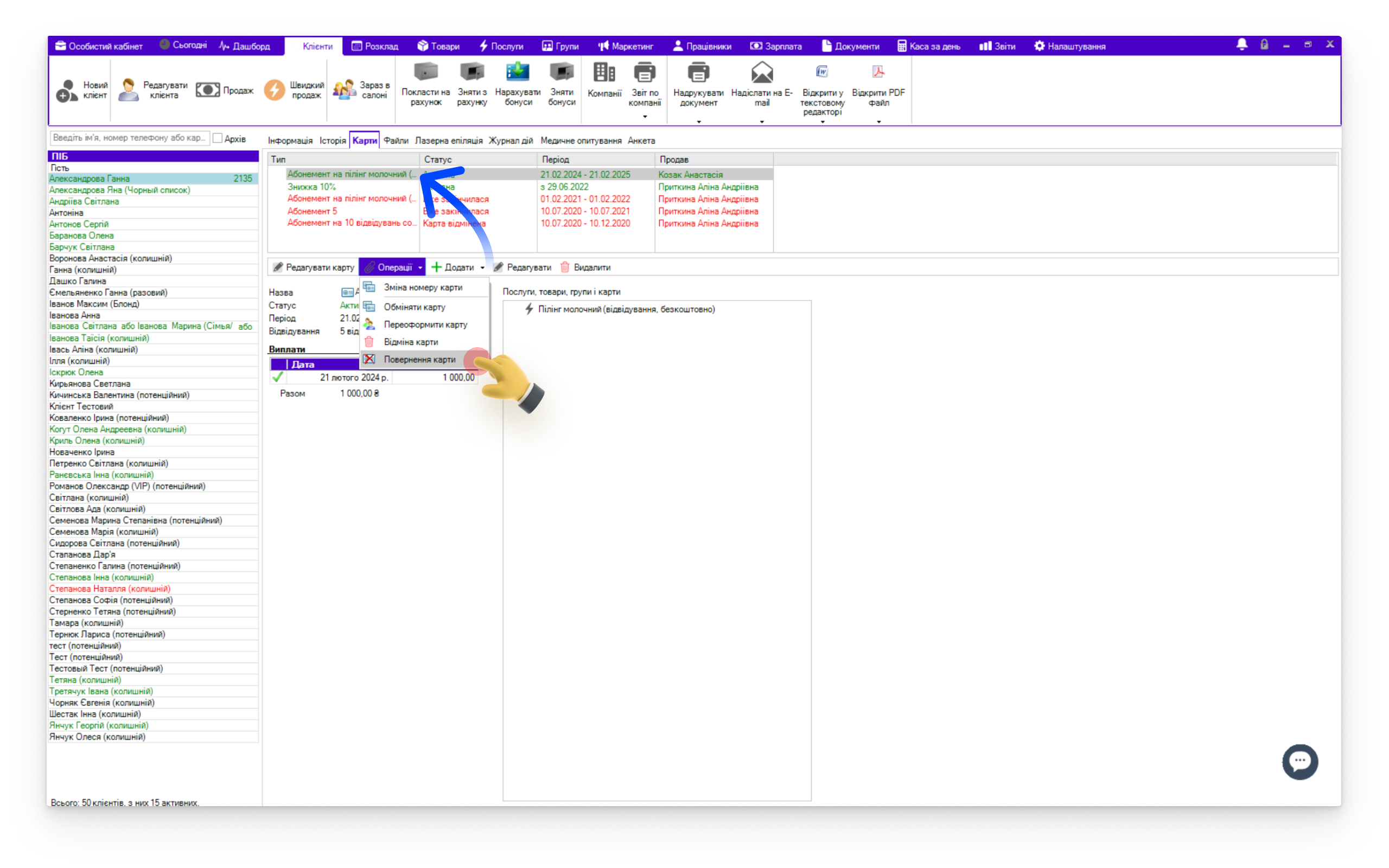The image size is (1389, 868).
Task: Click the notification bell icon
Action: pyautogui.click(x=1241, y=45)
